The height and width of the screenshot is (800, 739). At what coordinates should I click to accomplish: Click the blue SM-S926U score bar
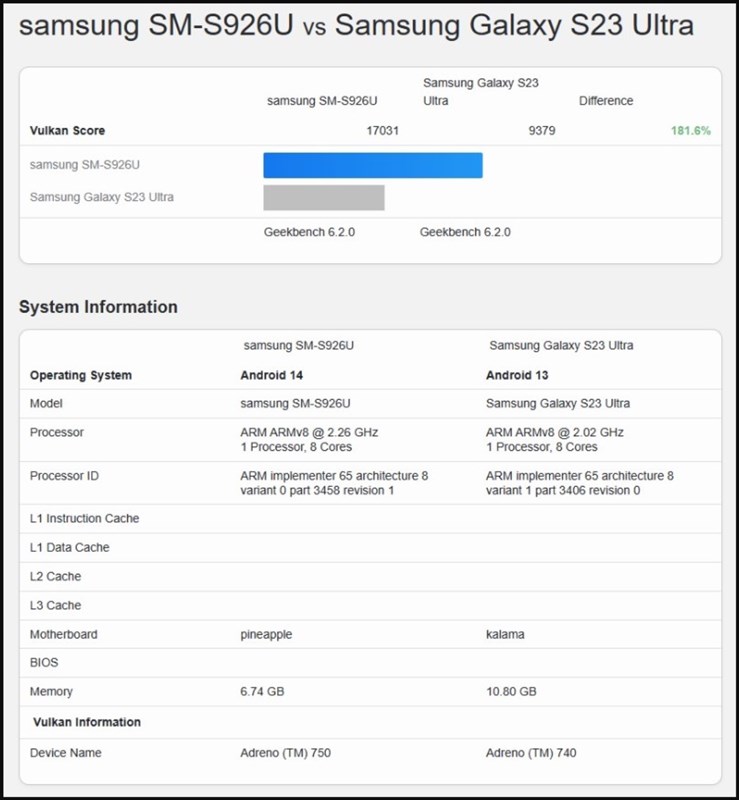tap(373, 165)
